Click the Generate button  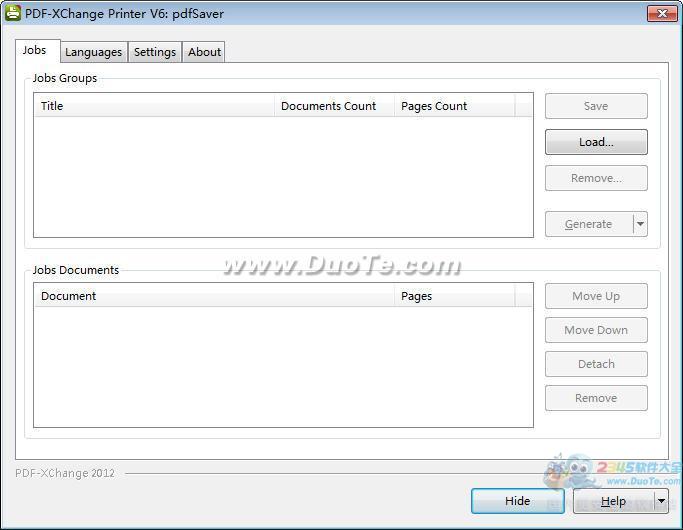[588, 224]
